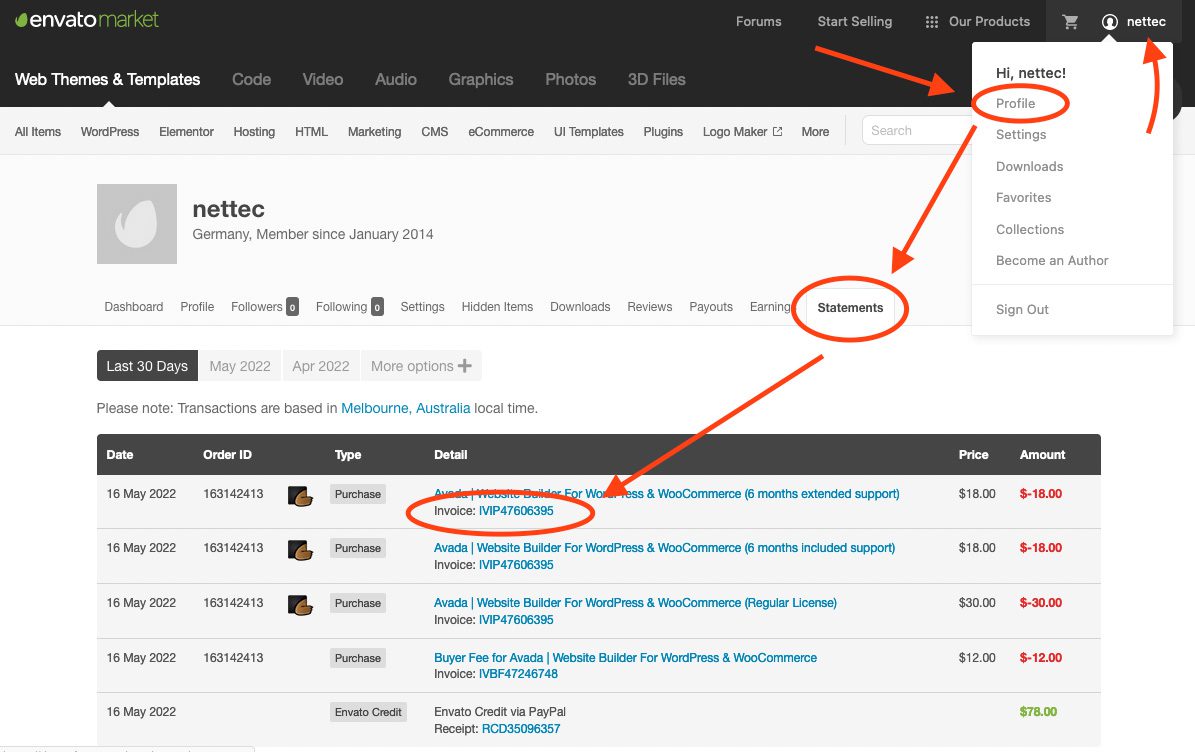Choose Become an Author from account menu
Viewport: 1195px width, 752px height.
click(x=1052, y=261)
